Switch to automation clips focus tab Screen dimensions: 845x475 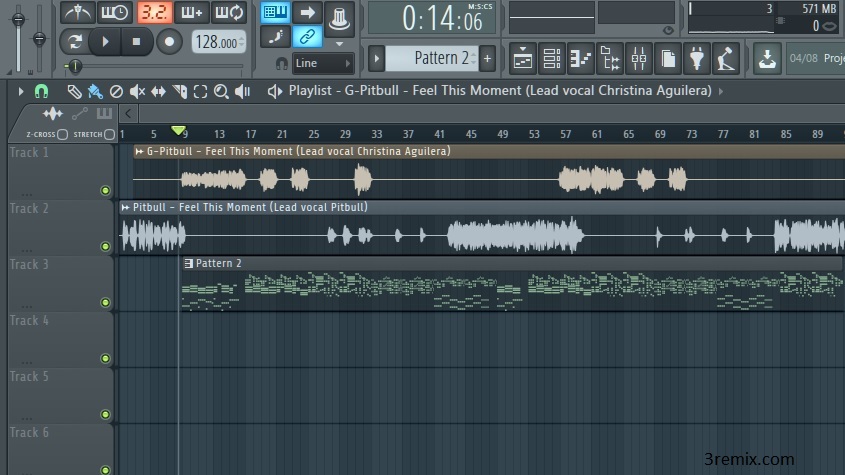(80, 113)
